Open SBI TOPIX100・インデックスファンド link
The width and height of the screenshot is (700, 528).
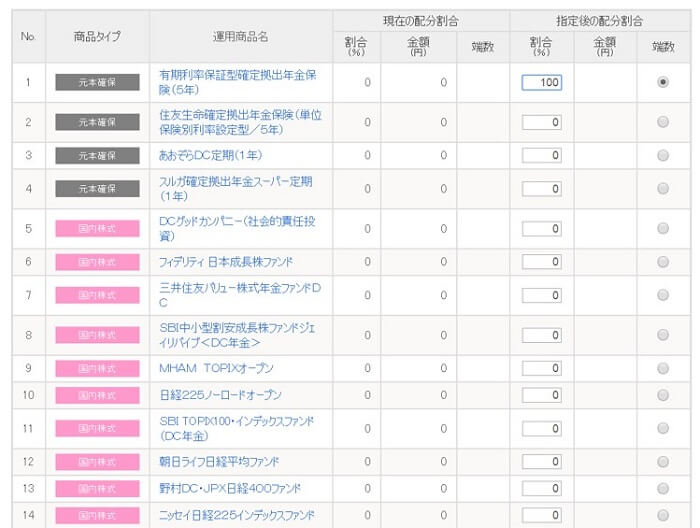click(x=237, y=428)
